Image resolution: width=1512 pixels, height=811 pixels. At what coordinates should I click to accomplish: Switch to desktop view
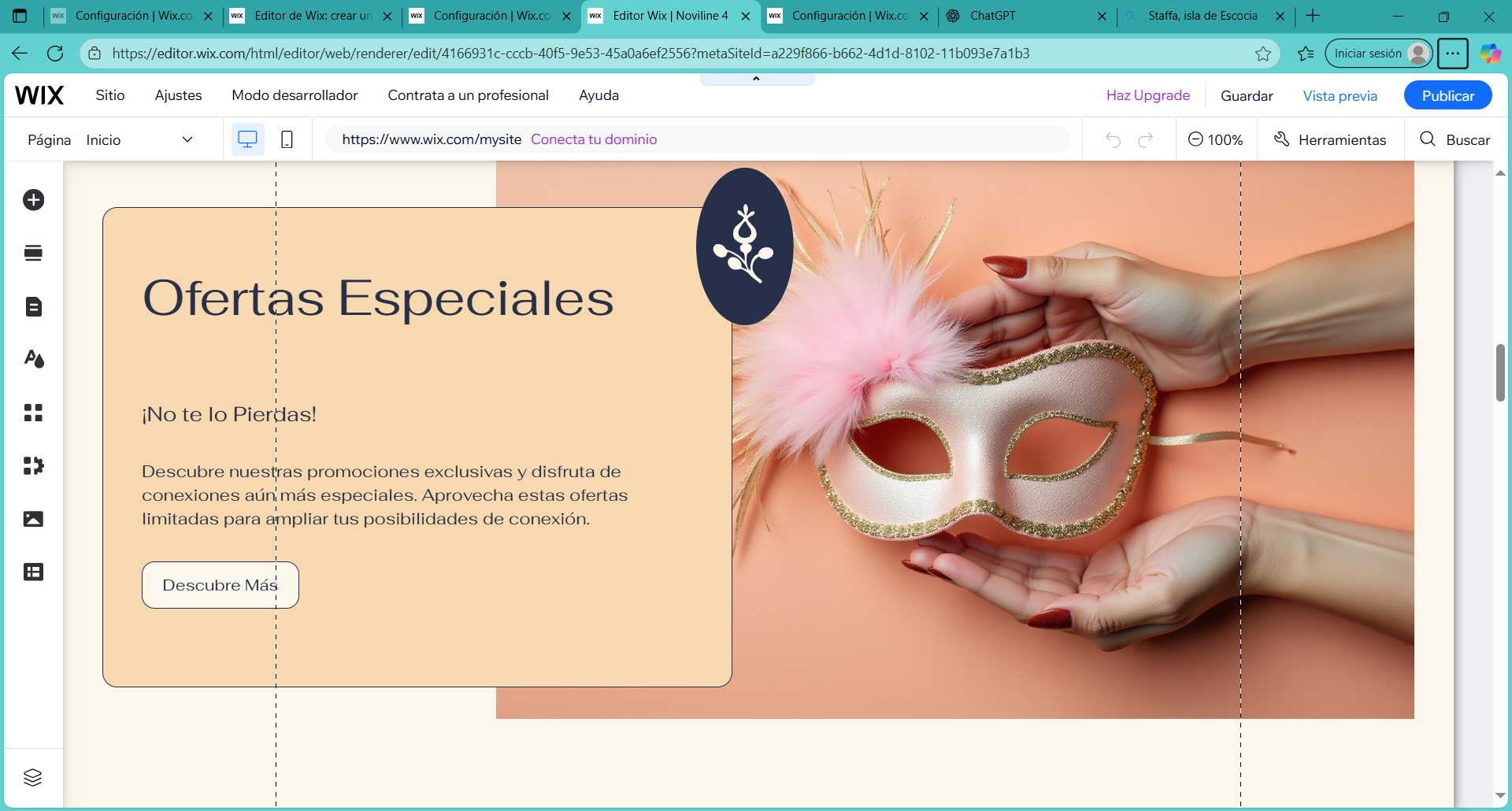coord(247,139)
